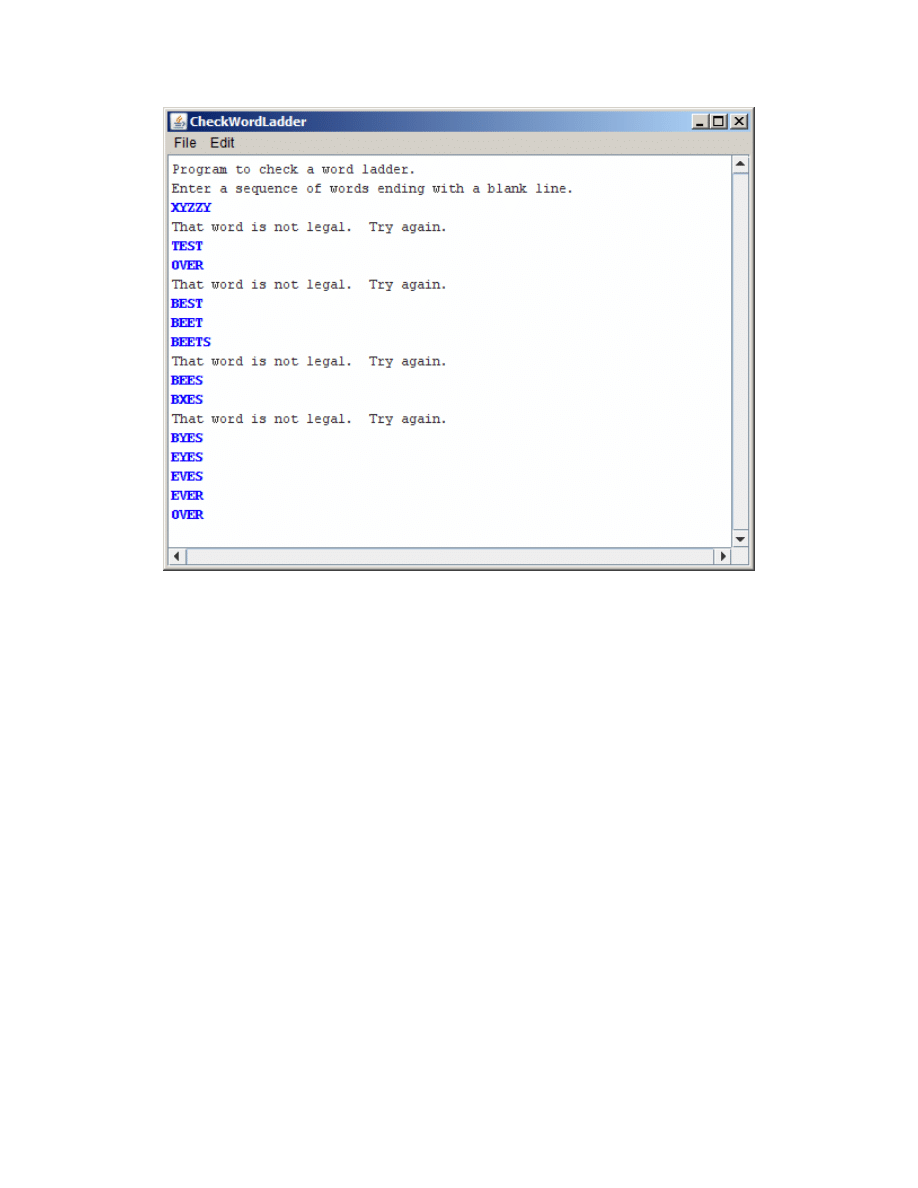The width and height of the screenshot is (918, 1188).
Task: Open the File menu
Action: coord(185,143)
